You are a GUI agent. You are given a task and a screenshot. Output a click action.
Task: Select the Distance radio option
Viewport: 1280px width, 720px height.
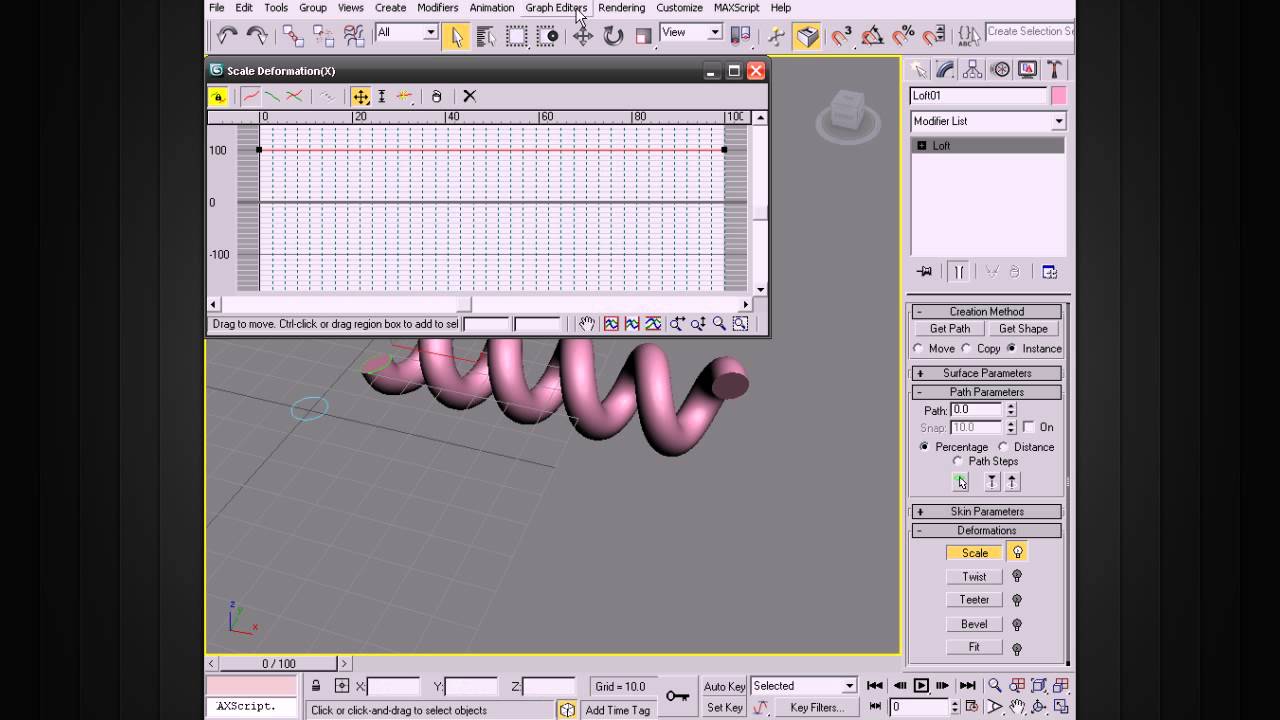(x=1003, y=447)
